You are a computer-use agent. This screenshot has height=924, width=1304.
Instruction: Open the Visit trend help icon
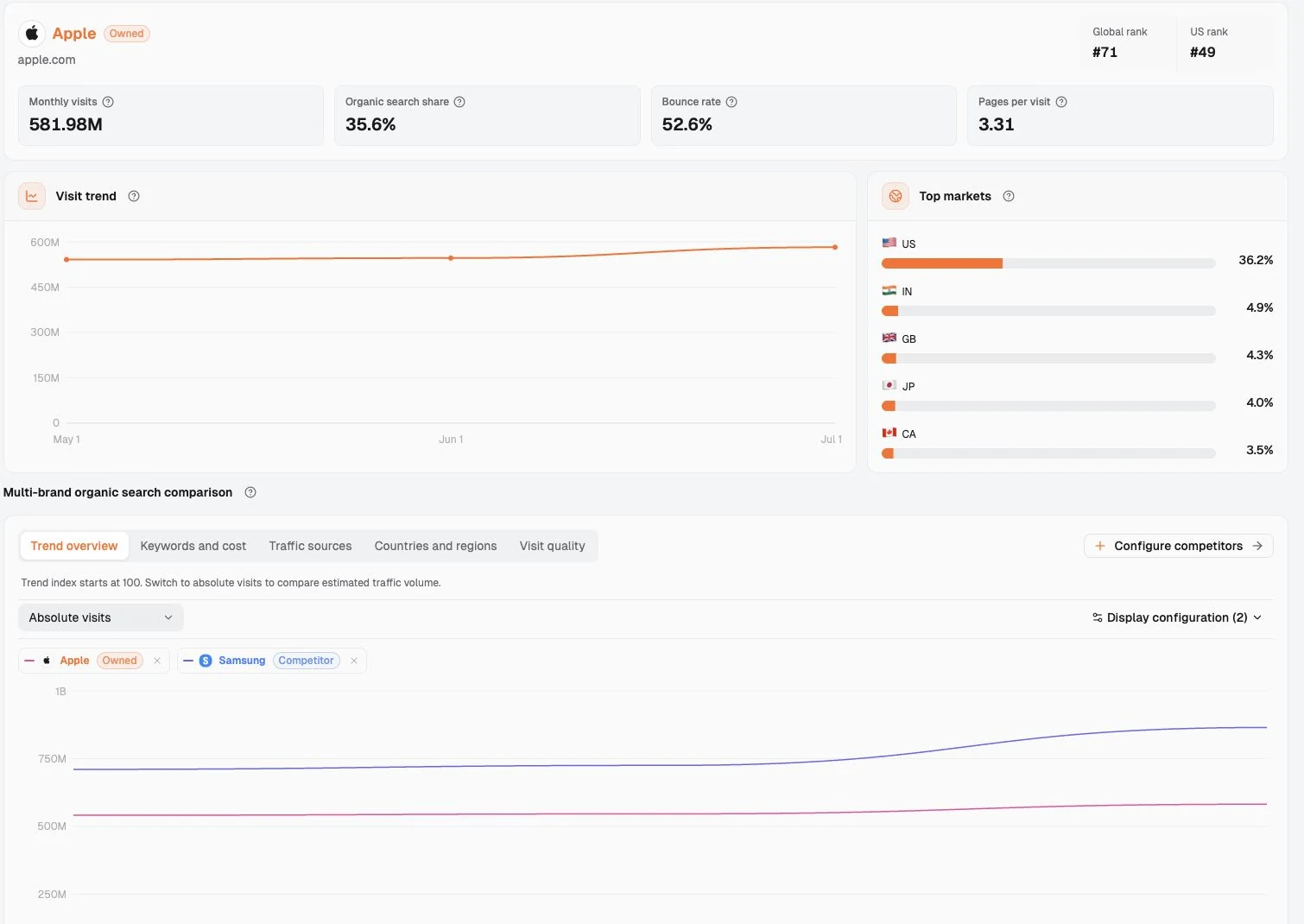pyautogui.click(x=134, y=196)
